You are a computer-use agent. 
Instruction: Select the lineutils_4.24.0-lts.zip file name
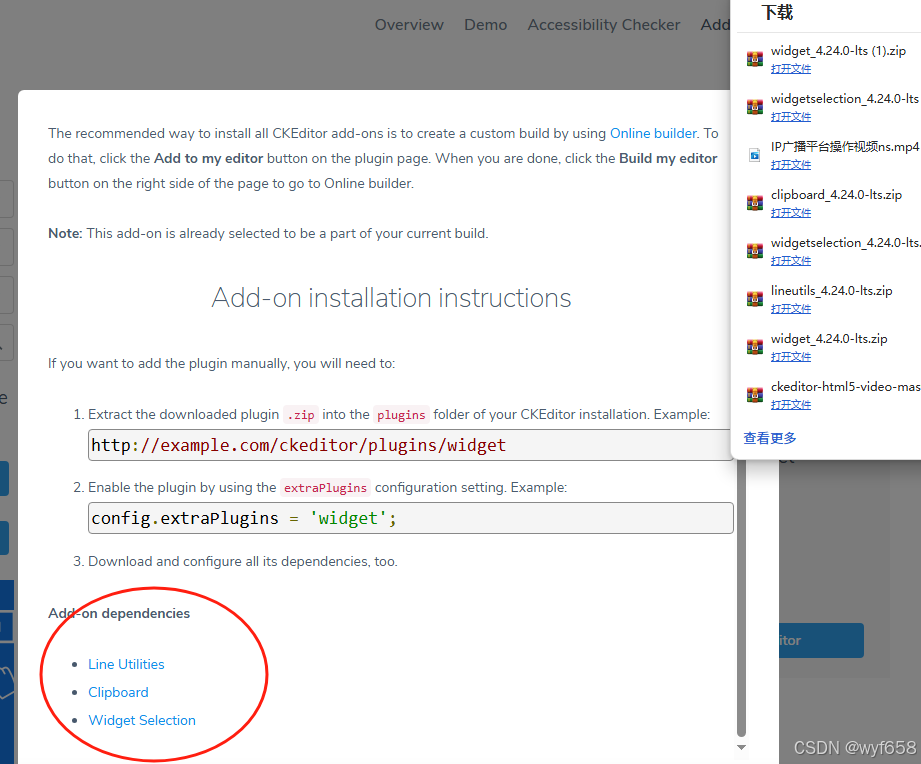[831, 291]
